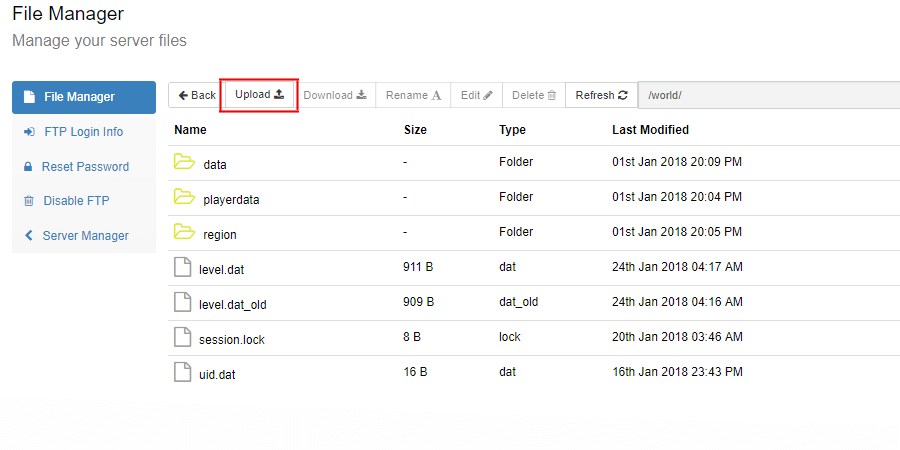
Task: Click the /world/ path input field
Action: coord(768,95)
